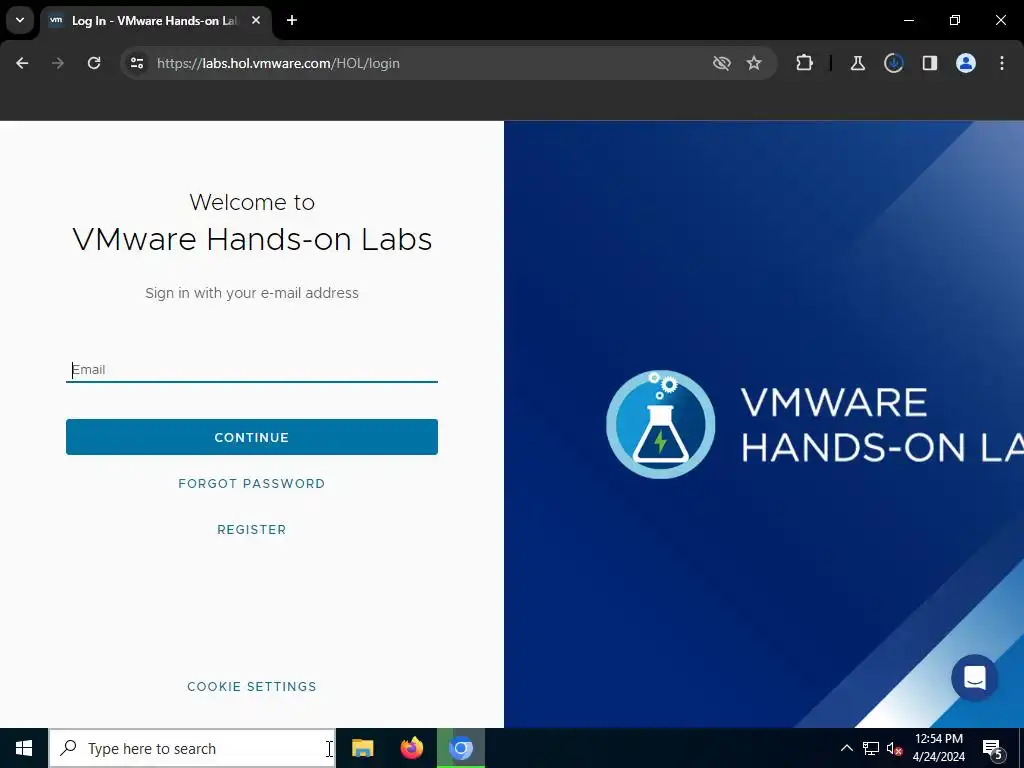Open the Chrome three-dot menu
Viewport: 1024px width, 768px height.
[1002, 63]
